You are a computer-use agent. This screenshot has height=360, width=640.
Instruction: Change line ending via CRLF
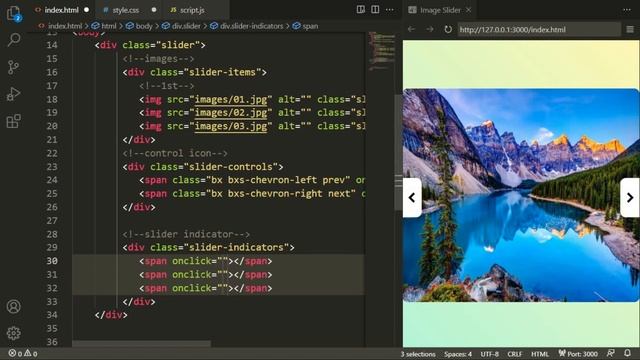click(515, 354)
